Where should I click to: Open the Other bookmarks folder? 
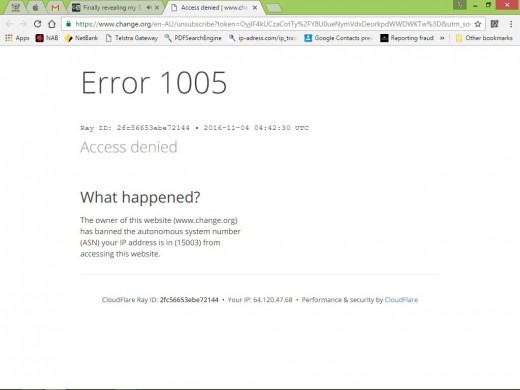coord(484,38)
